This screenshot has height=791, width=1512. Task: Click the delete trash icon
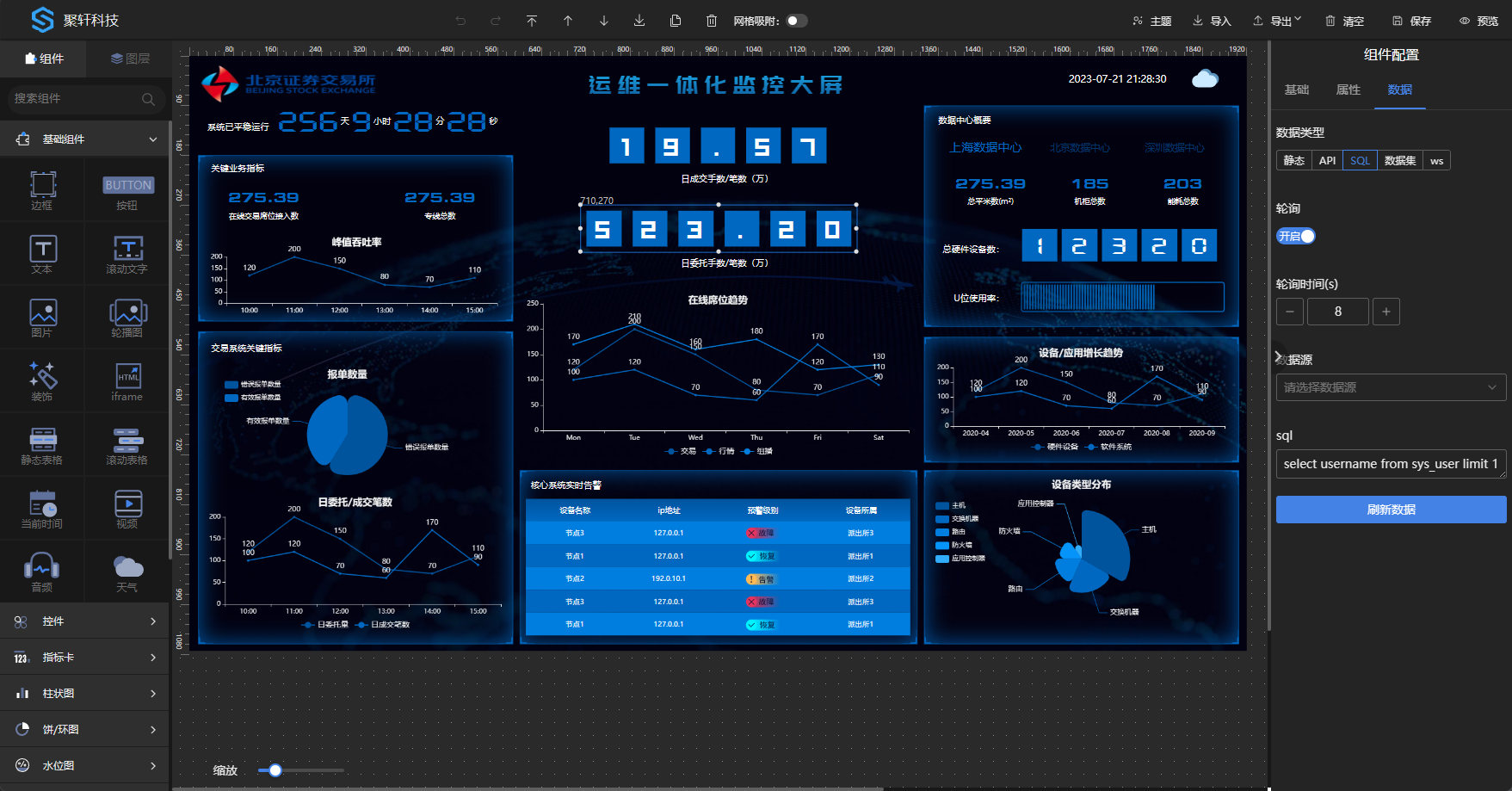[x=712, y=21]
